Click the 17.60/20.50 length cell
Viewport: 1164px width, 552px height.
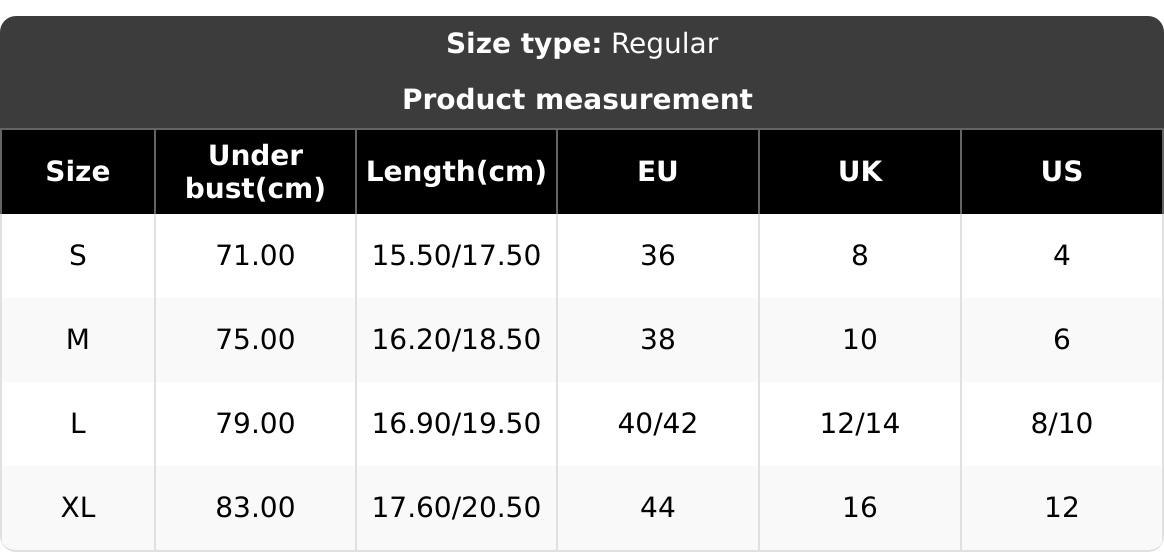pos(456,508)
